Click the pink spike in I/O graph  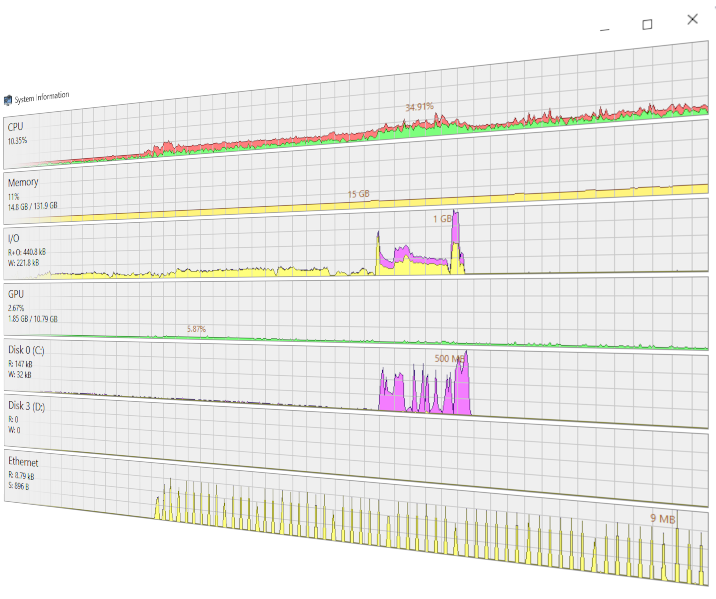(457, 238)
